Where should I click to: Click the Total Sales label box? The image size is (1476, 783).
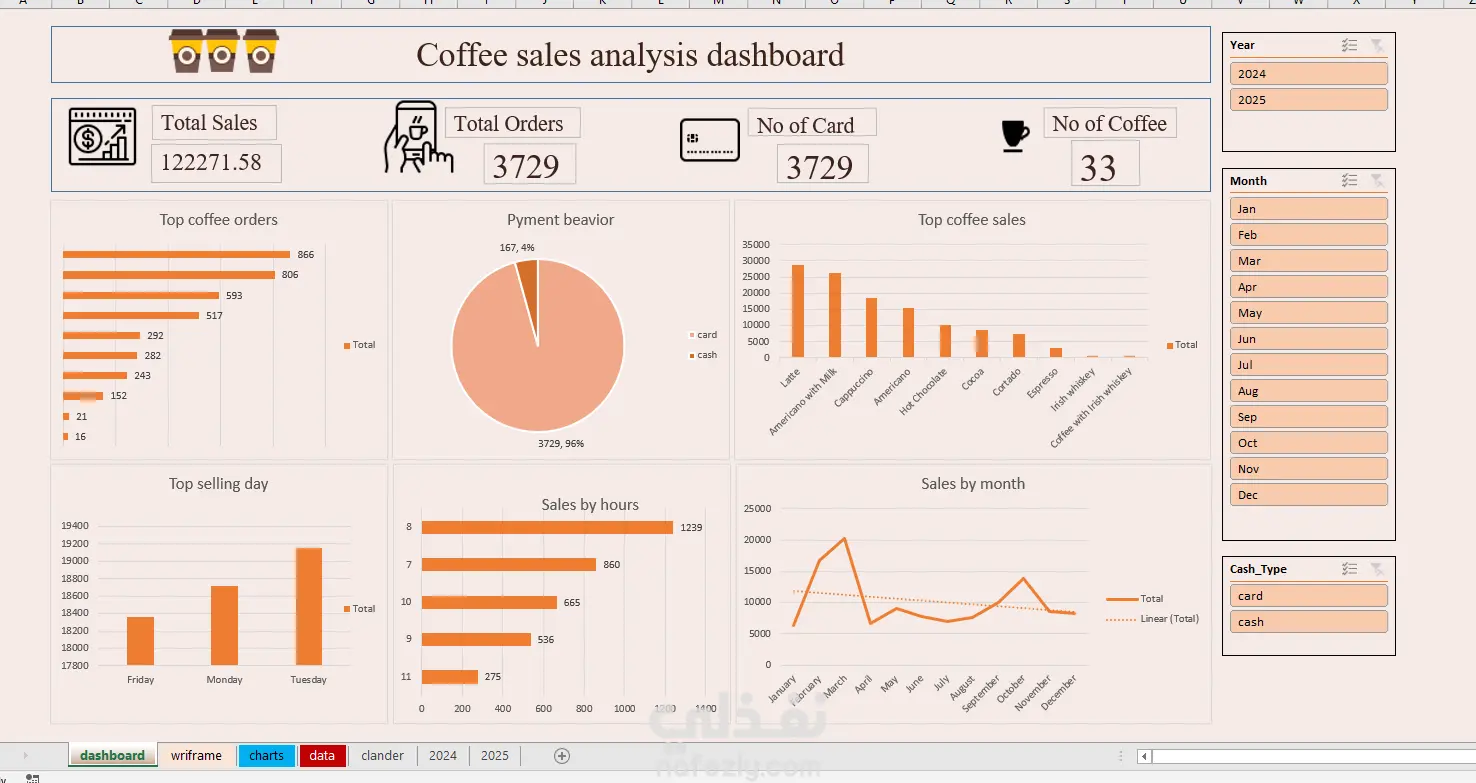click(x=214, y=123)
